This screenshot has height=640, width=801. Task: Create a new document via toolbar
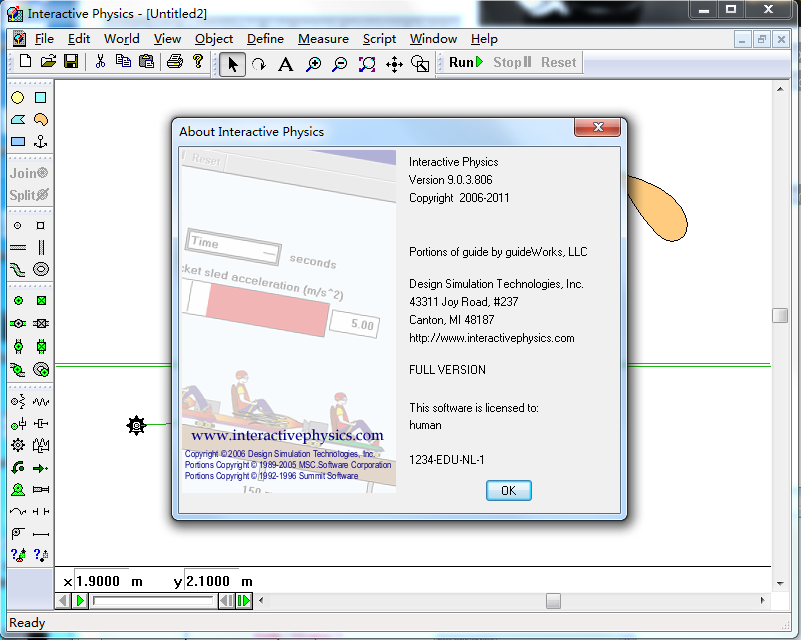click(25, 62)
